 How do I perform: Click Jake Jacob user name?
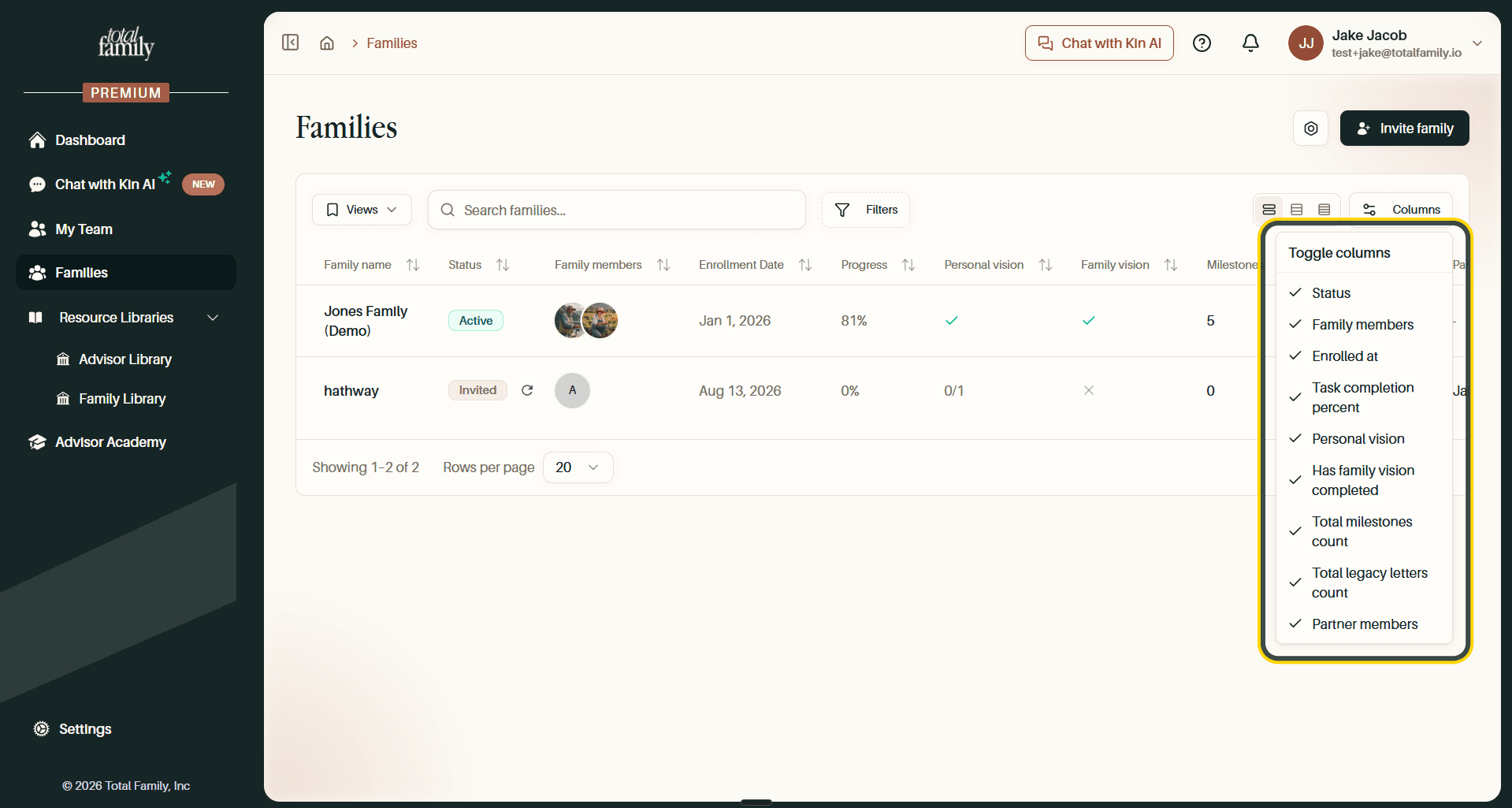(x=1369, y=35)
